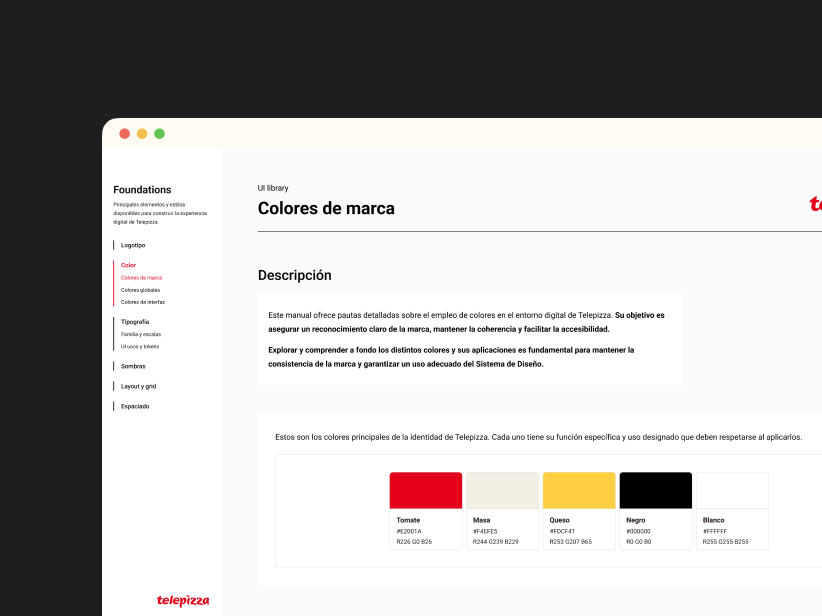Click the Blanco swatch name label
This screenshot has width=822, height=616.
(713, 520)
